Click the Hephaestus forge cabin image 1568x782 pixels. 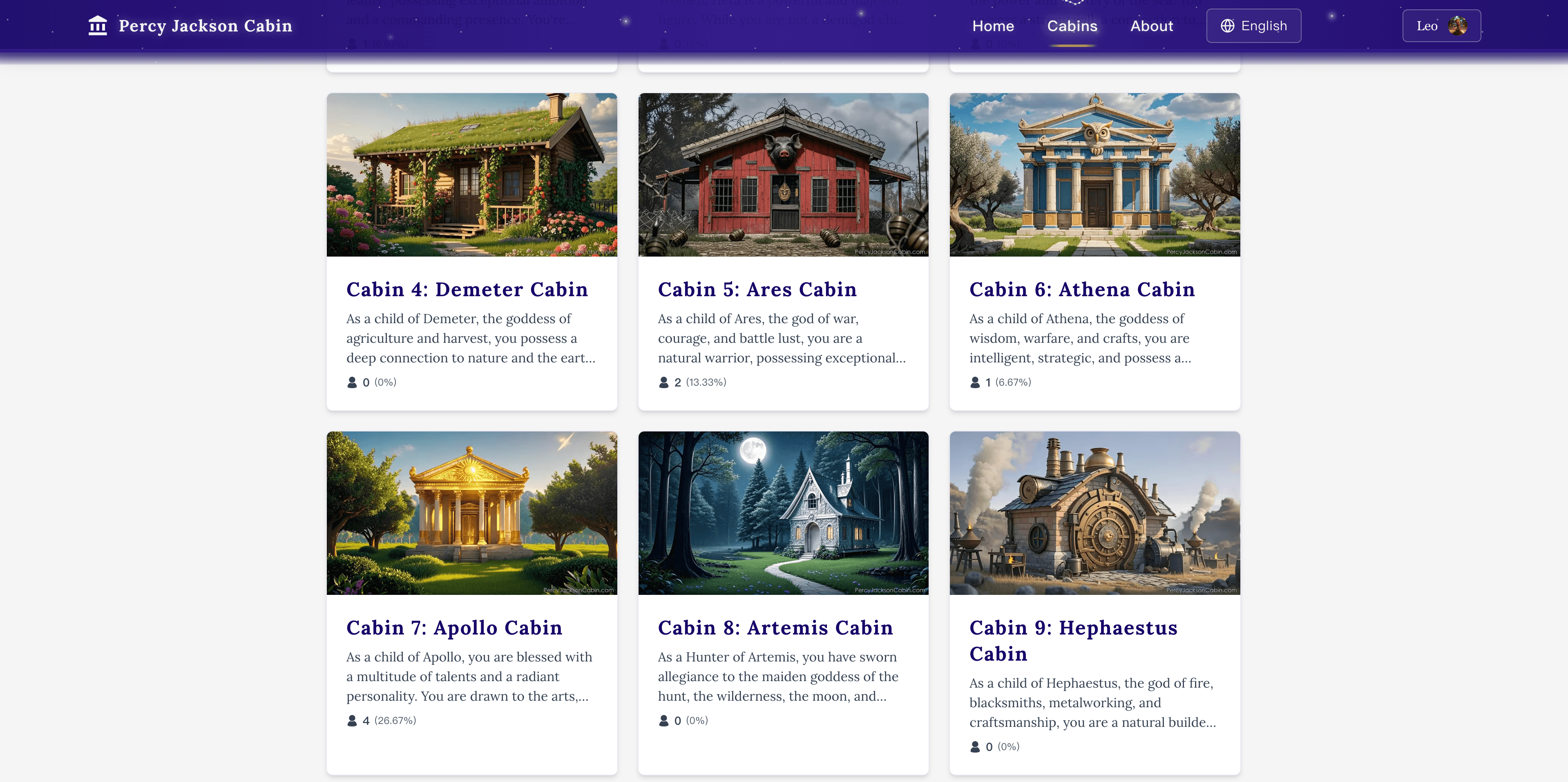coord(1095,513)
